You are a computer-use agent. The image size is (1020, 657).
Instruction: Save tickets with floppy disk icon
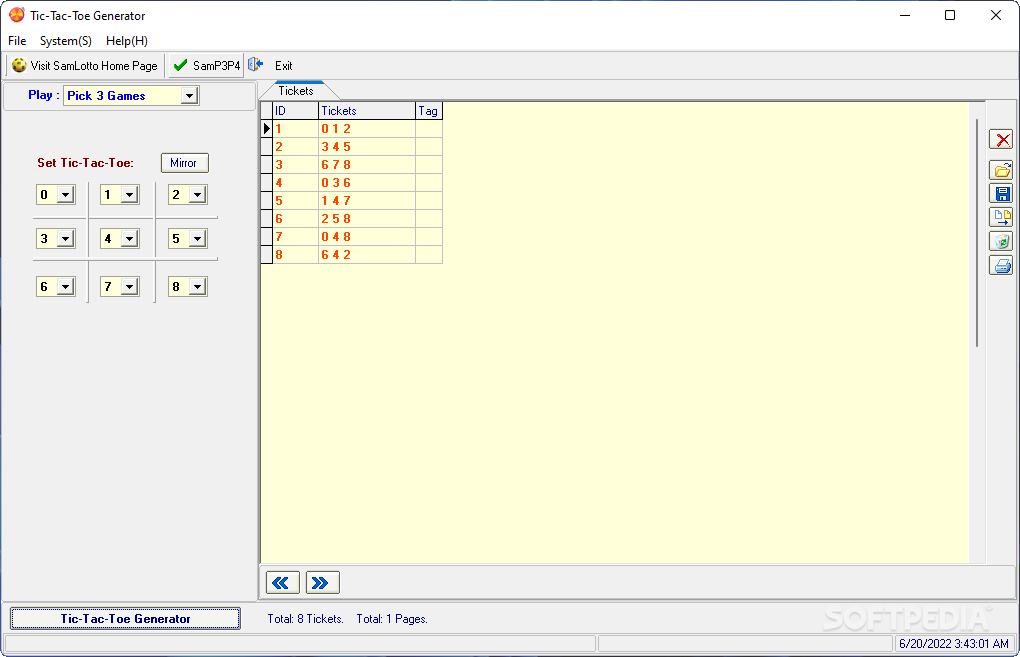(1002, 194)
